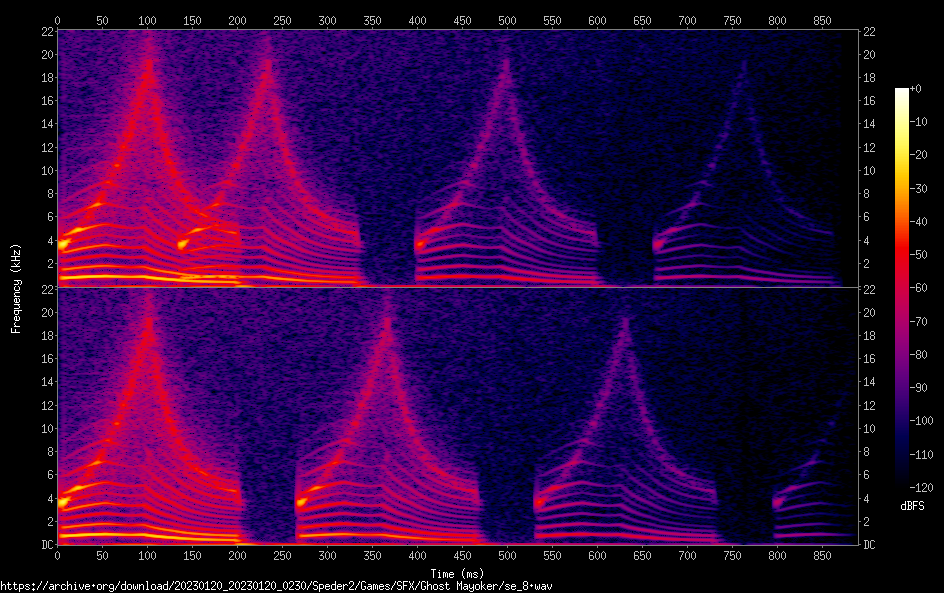The height and width of the screenshot is (593, 944).
Task: Click the 250 ms time axis label
Action: [x=282, y=19]
